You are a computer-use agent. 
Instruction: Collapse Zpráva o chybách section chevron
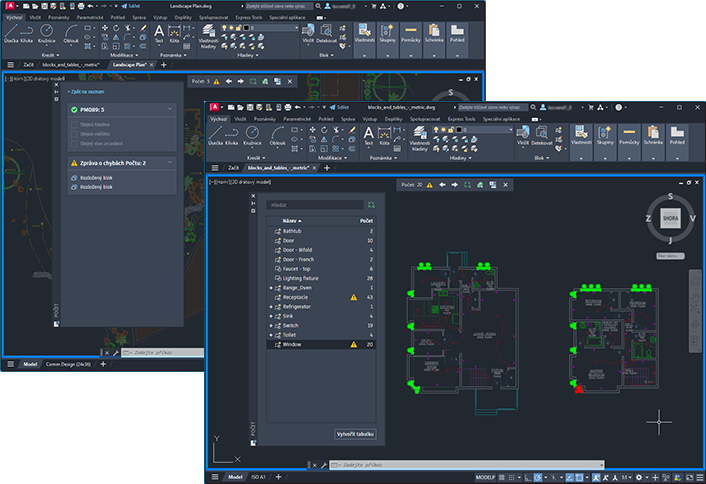point(170,162)
